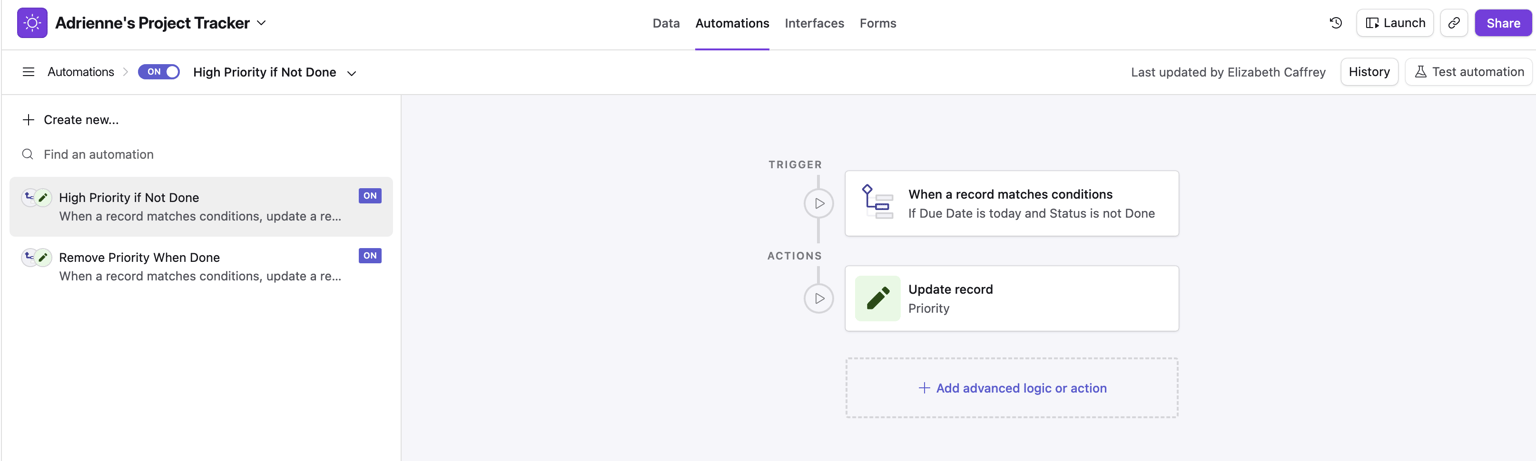Viewport: 1536px width, 461px height.
Task: Switch to the Forms tab
Action: (878, 23)
